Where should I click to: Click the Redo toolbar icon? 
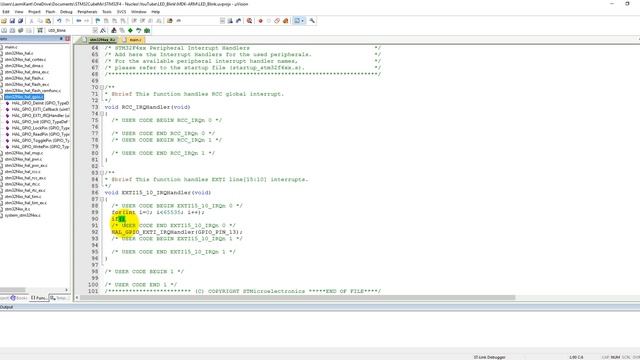pyautogui.click(x=68, y=21)
